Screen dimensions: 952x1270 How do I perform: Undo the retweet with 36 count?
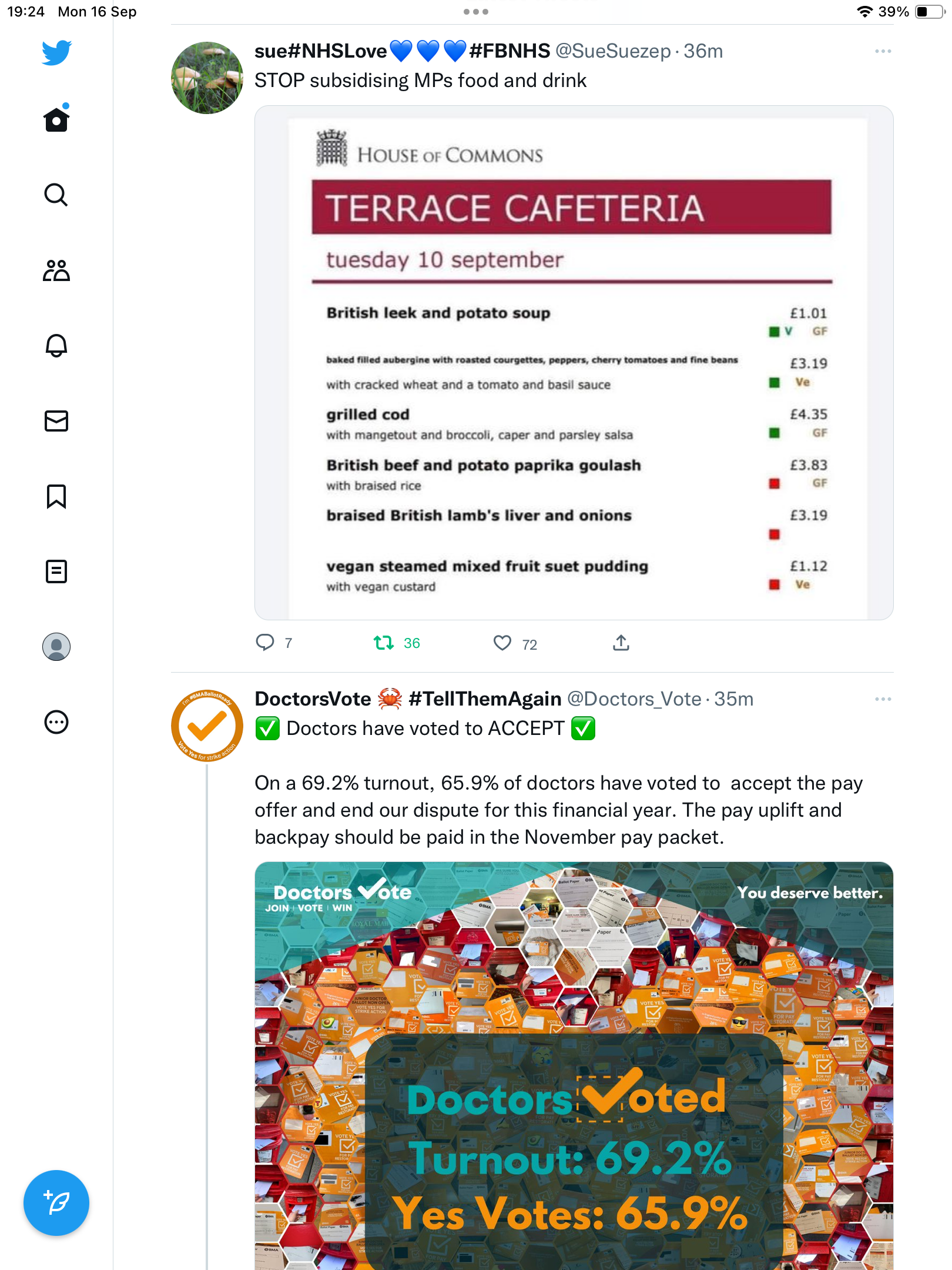384,643
